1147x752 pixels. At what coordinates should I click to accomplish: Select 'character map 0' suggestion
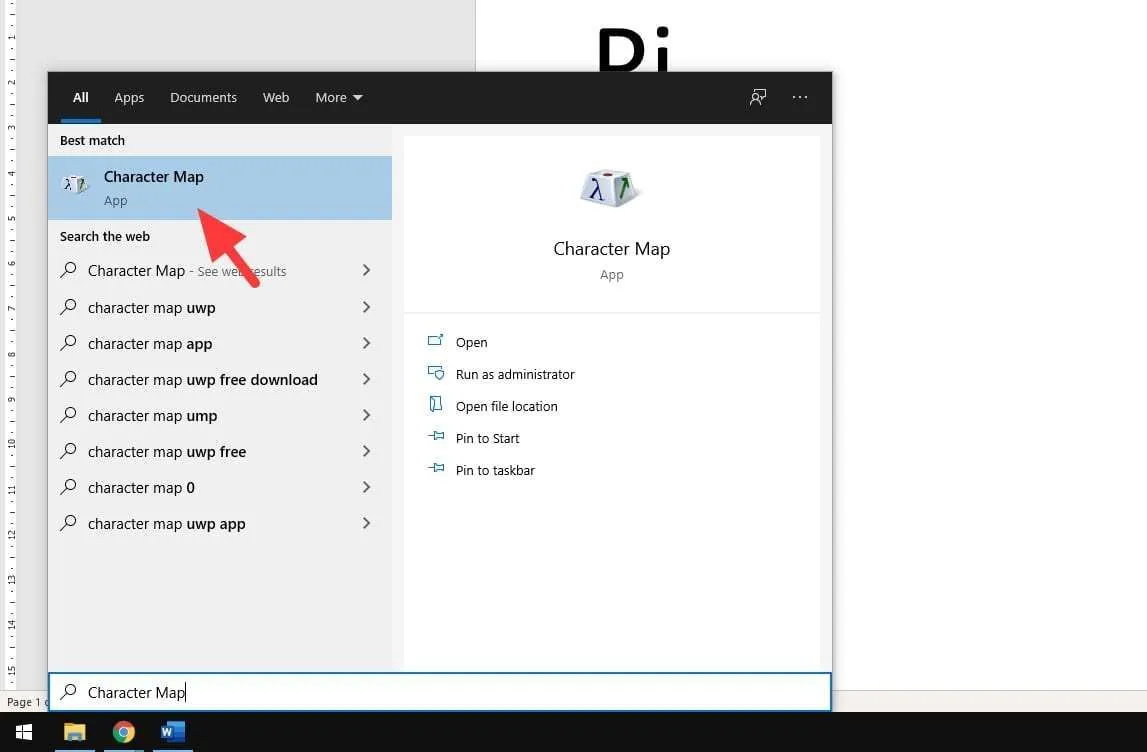[x=219, y=487]
